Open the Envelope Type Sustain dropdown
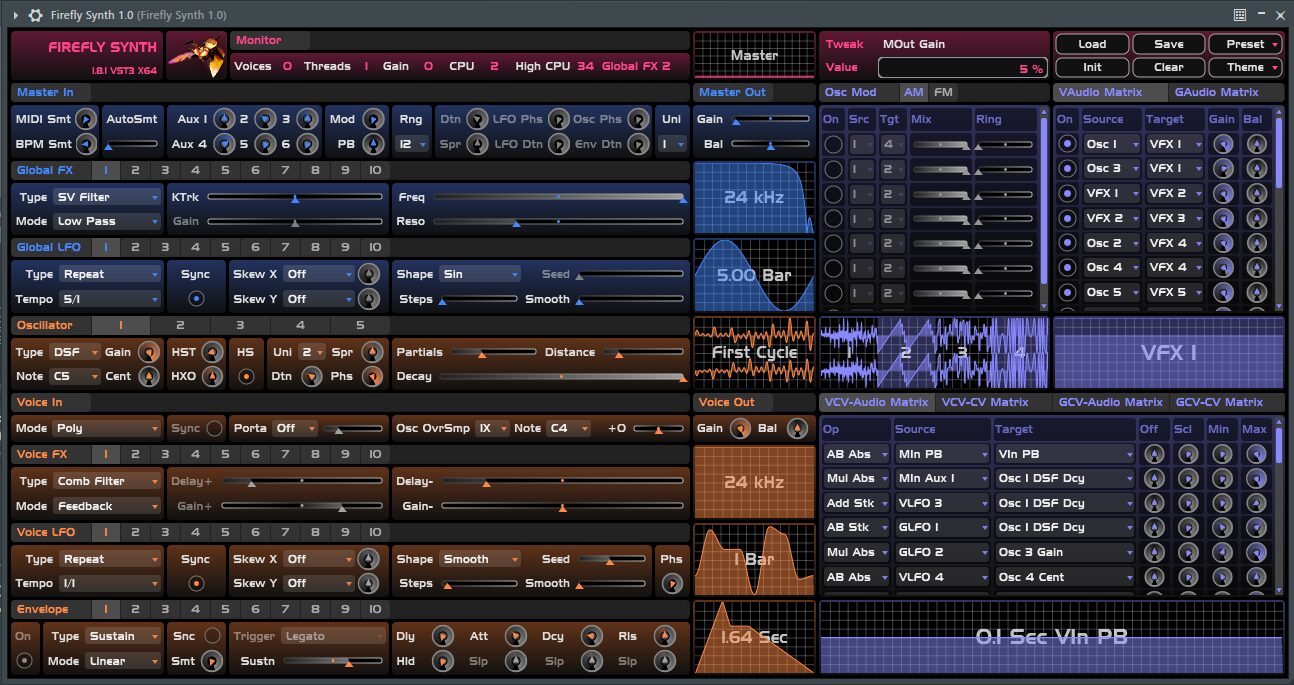The height and width of the screenshot is (685, 1294). 122,636
